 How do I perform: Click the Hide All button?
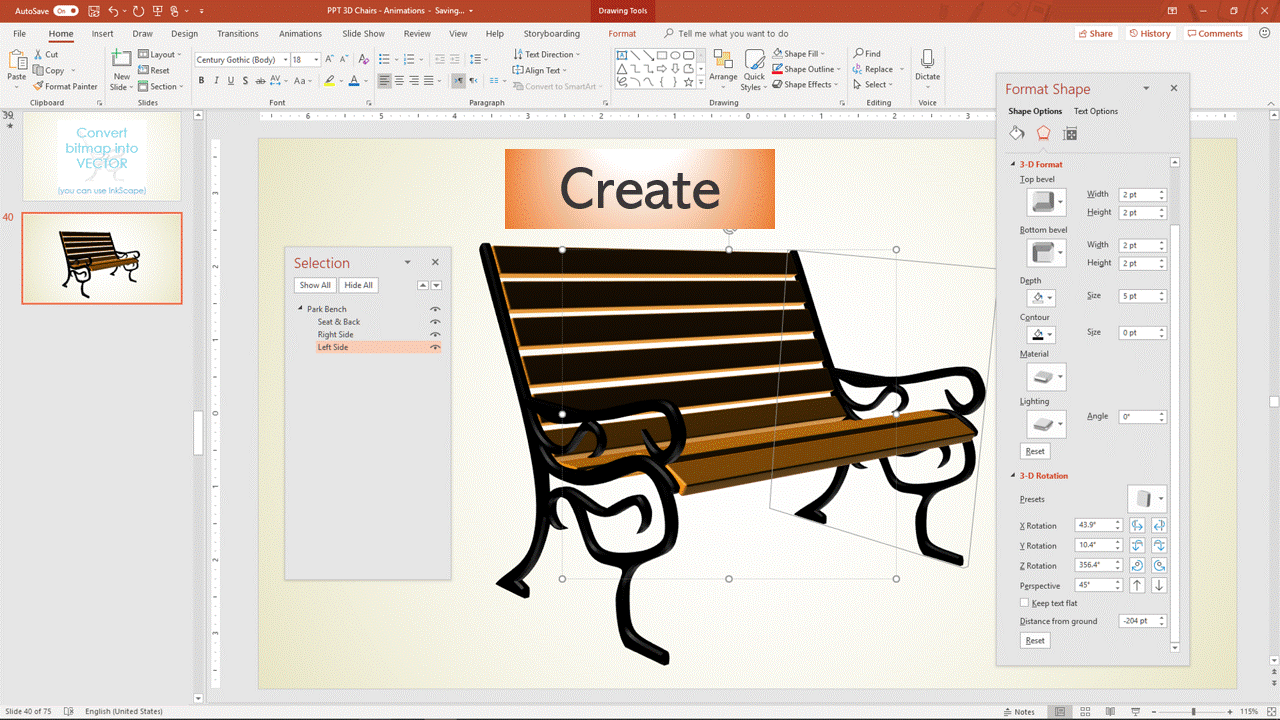point(358,285)
